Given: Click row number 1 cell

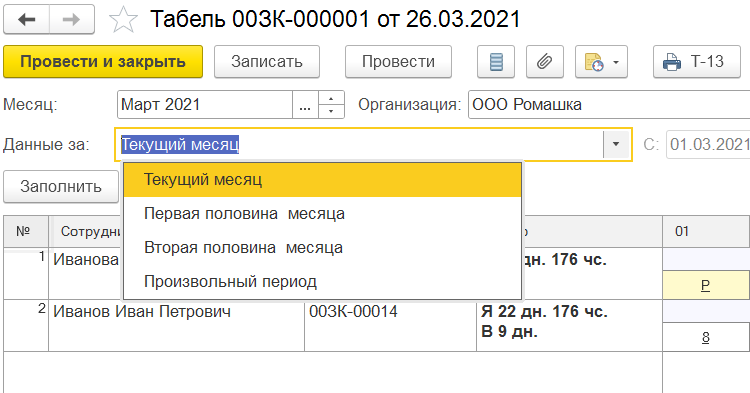Looking at the screenshot, I should click(26, 273).
